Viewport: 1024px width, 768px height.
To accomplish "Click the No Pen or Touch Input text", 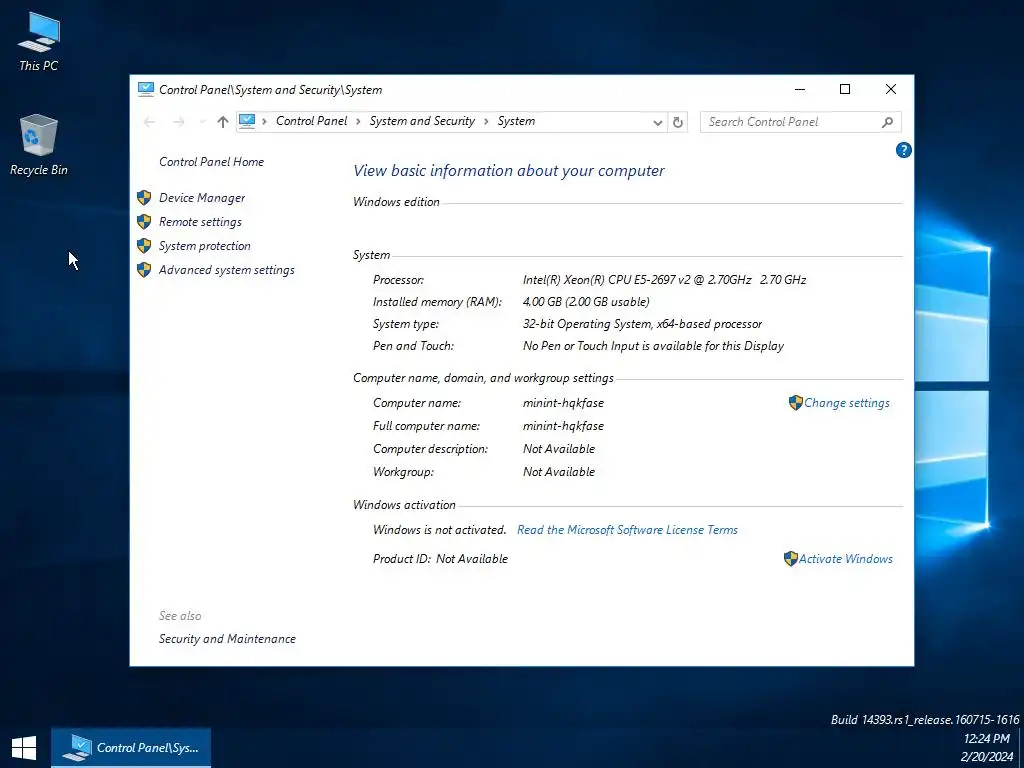I will 653,346.
